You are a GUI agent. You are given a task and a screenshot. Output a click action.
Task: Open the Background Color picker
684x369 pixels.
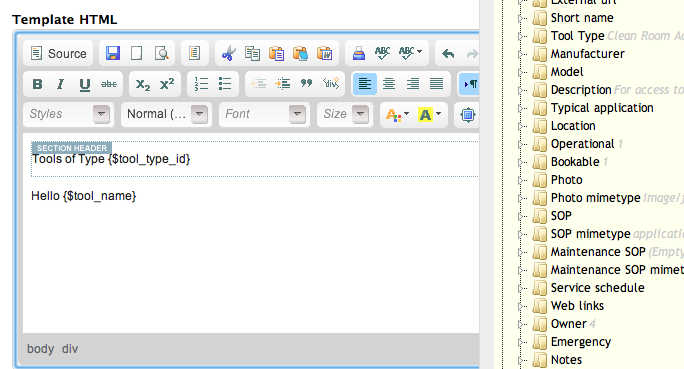[x=429, y=115]
